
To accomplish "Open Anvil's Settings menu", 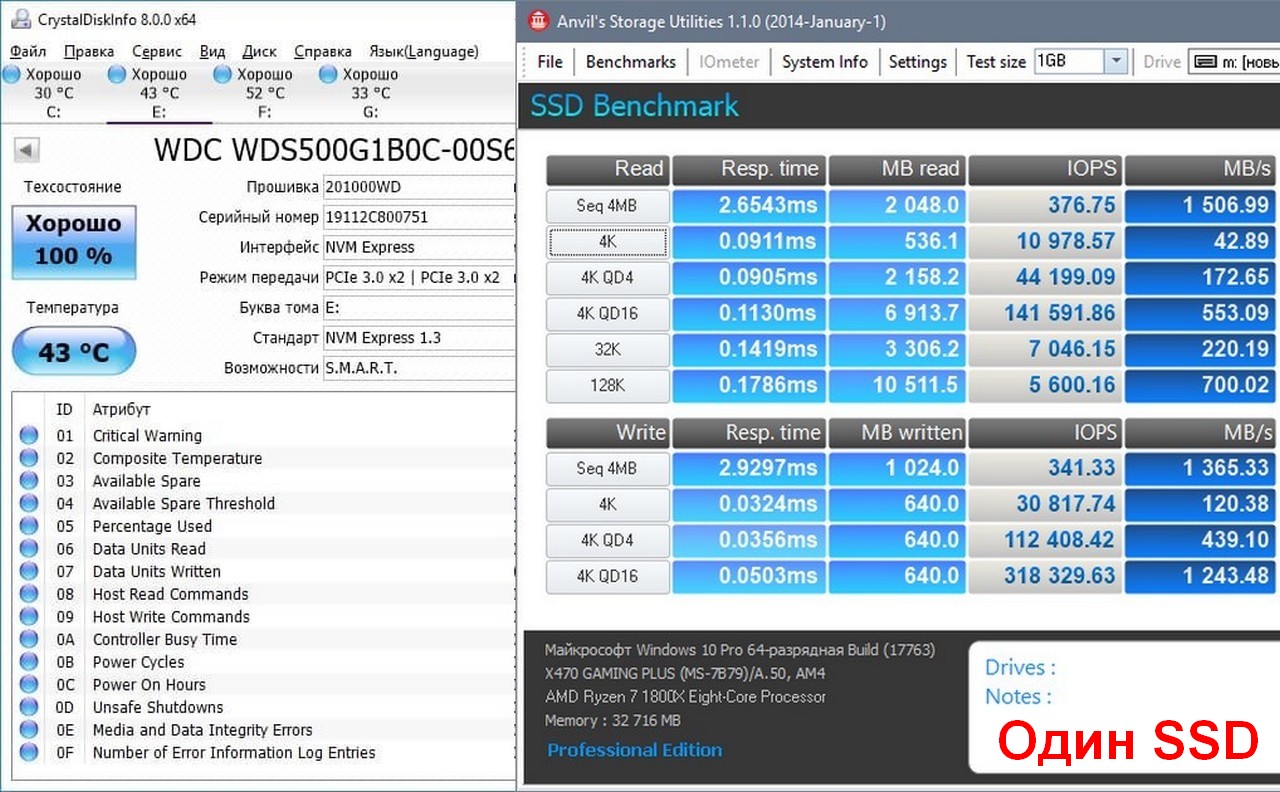I will click(918, 62).
